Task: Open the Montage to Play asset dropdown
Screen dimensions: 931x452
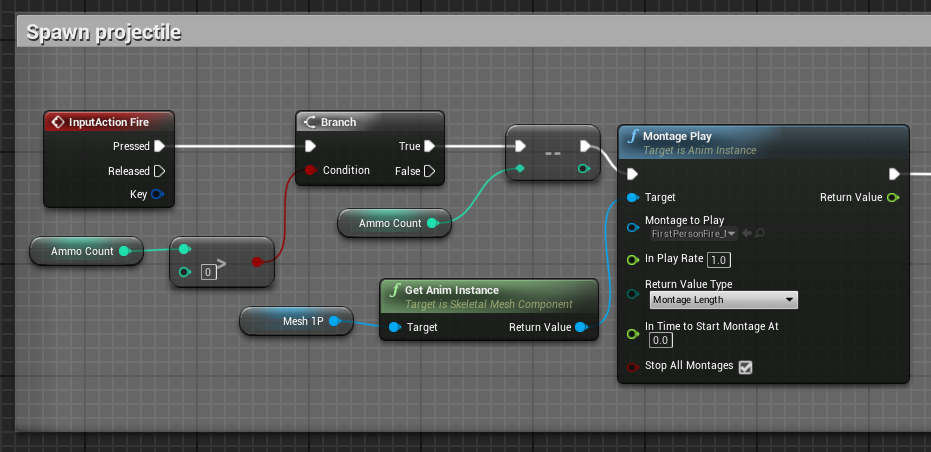Action: [x=692, y=233]
